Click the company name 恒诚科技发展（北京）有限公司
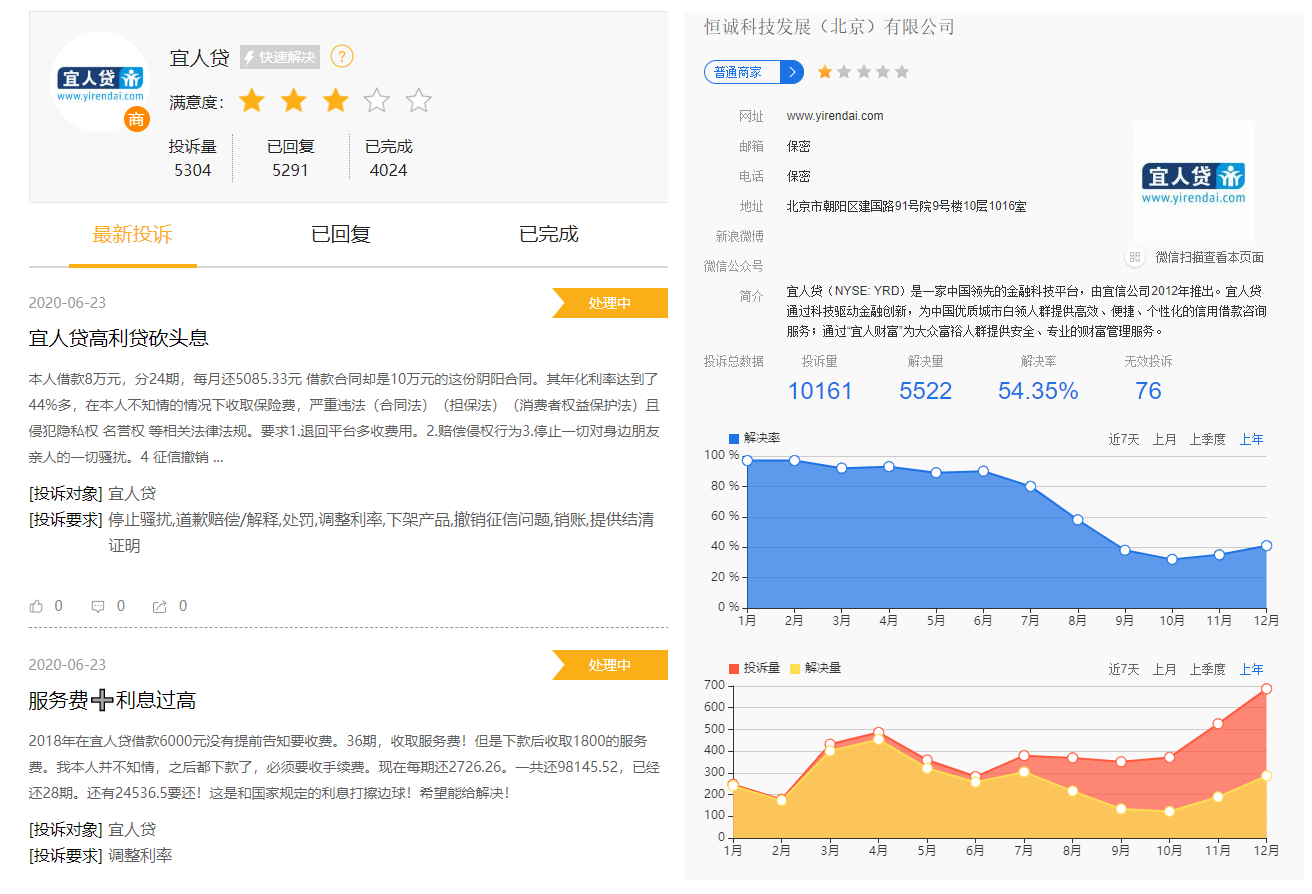 pos(829,27)
